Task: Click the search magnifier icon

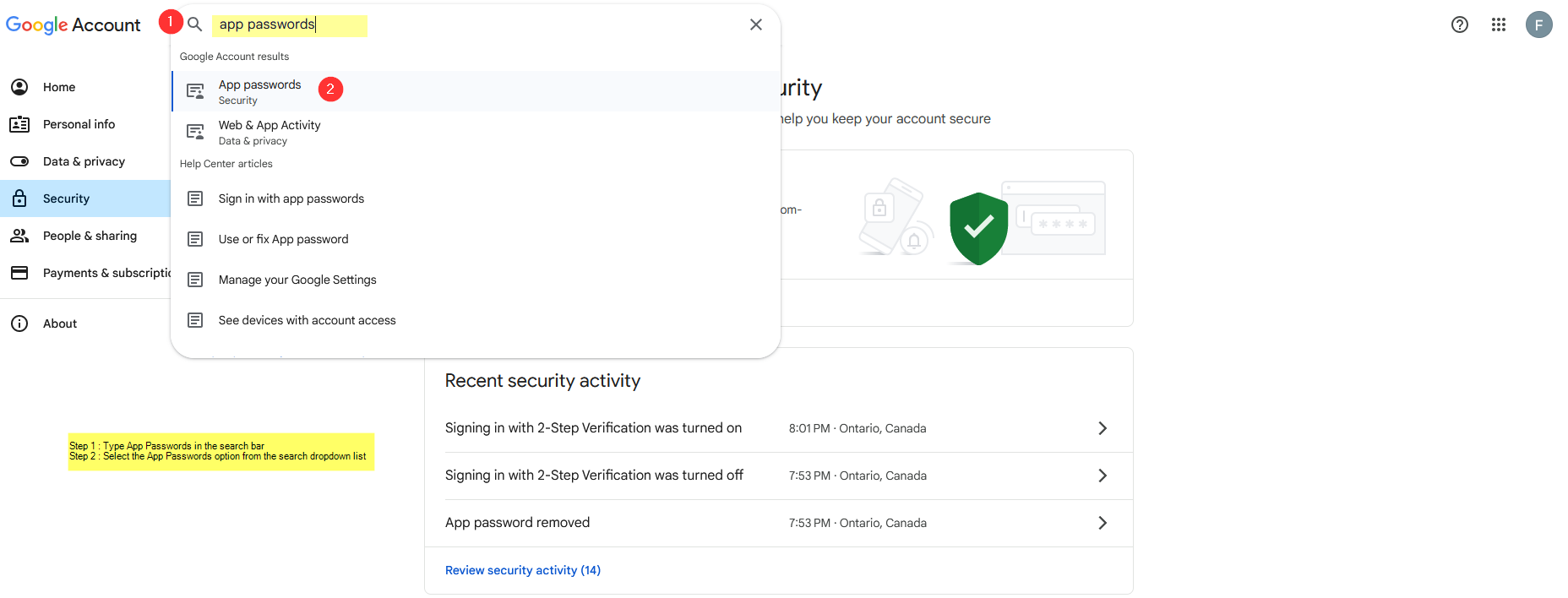Action: [x=195, y=24]
